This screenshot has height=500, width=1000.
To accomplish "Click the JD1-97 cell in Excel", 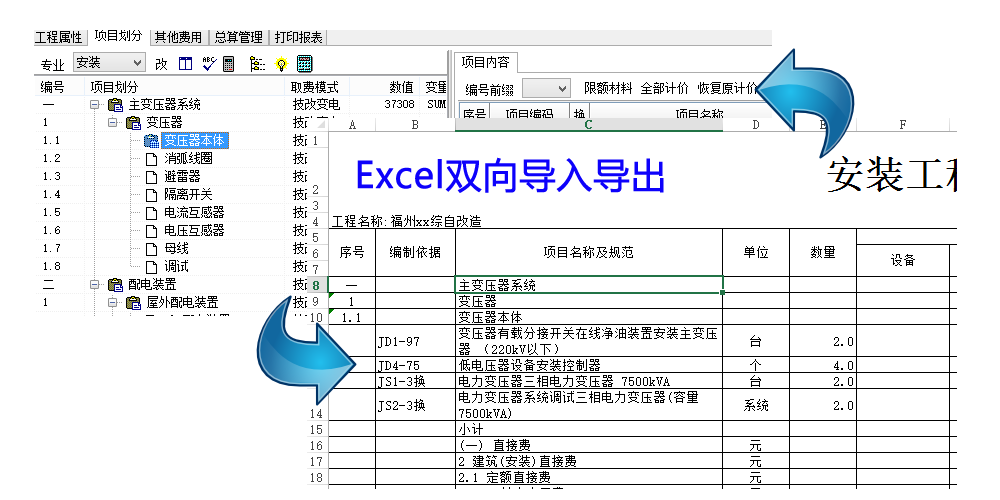I will [415, 341].
